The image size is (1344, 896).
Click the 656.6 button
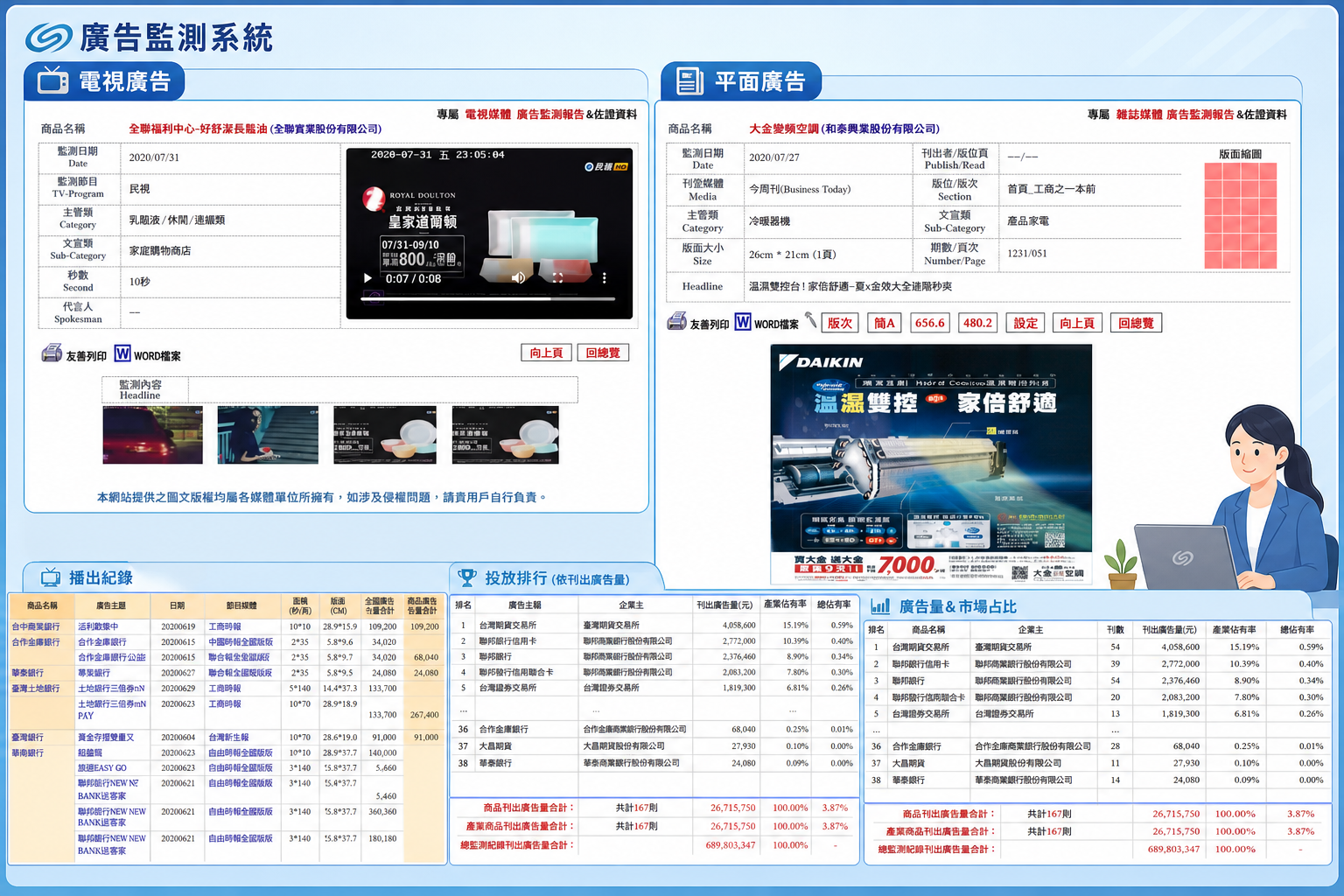click(x=930, y=323)
